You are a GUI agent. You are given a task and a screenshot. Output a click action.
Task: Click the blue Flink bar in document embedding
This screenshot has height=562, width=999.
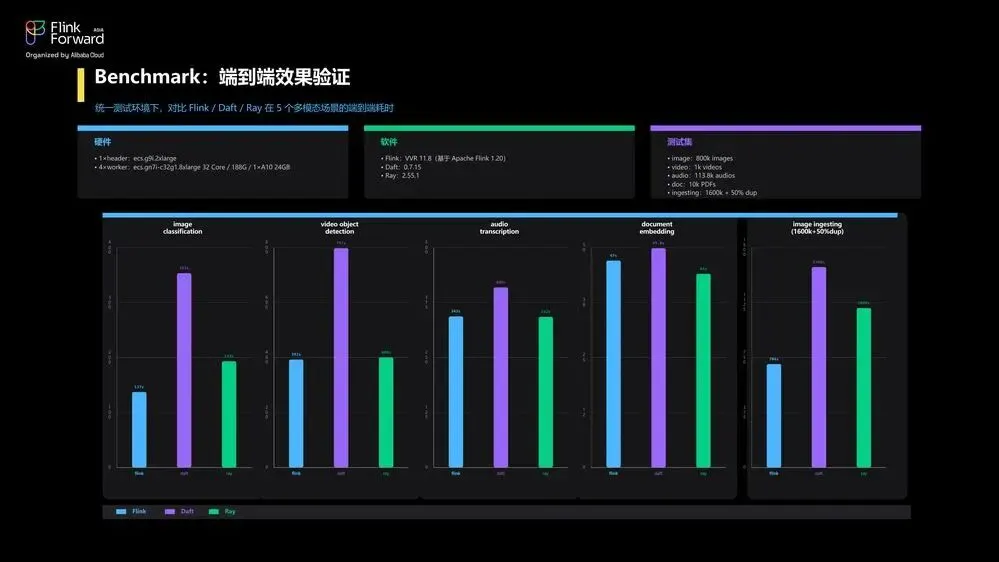coord(614,364)
